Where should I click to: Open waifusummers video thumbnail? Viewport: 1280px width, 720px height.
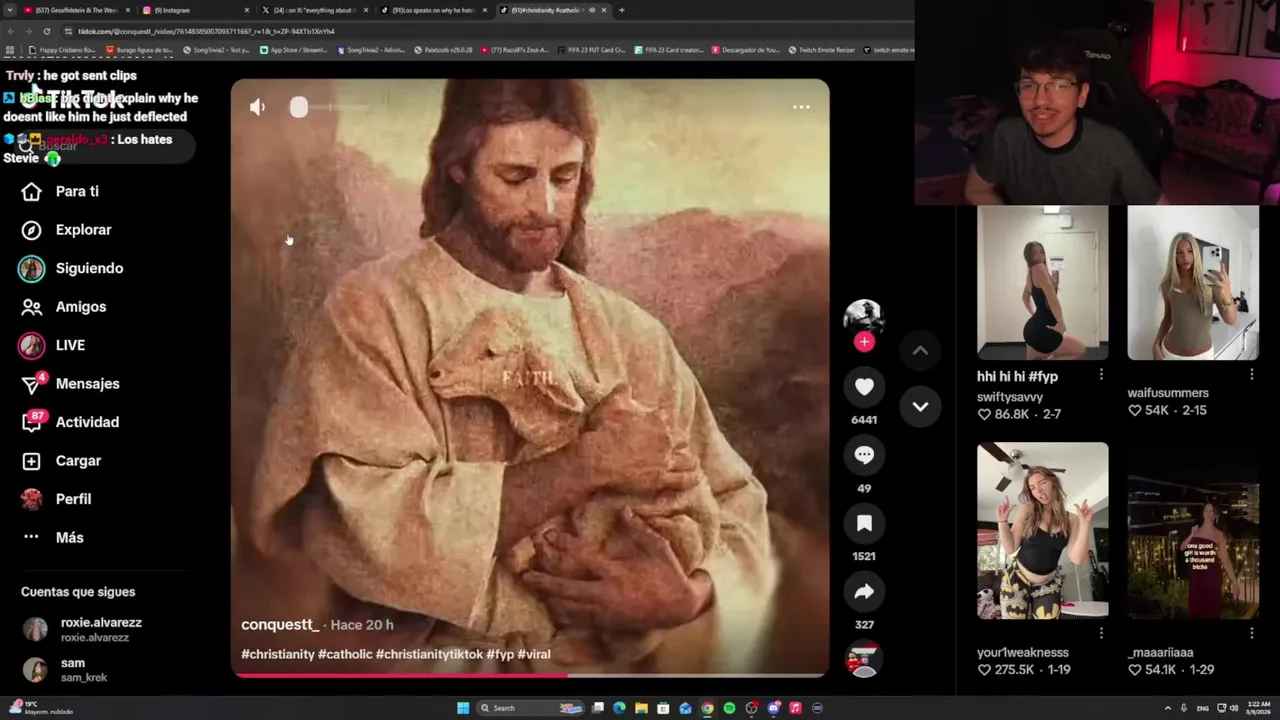click(x=1193, y=283)
